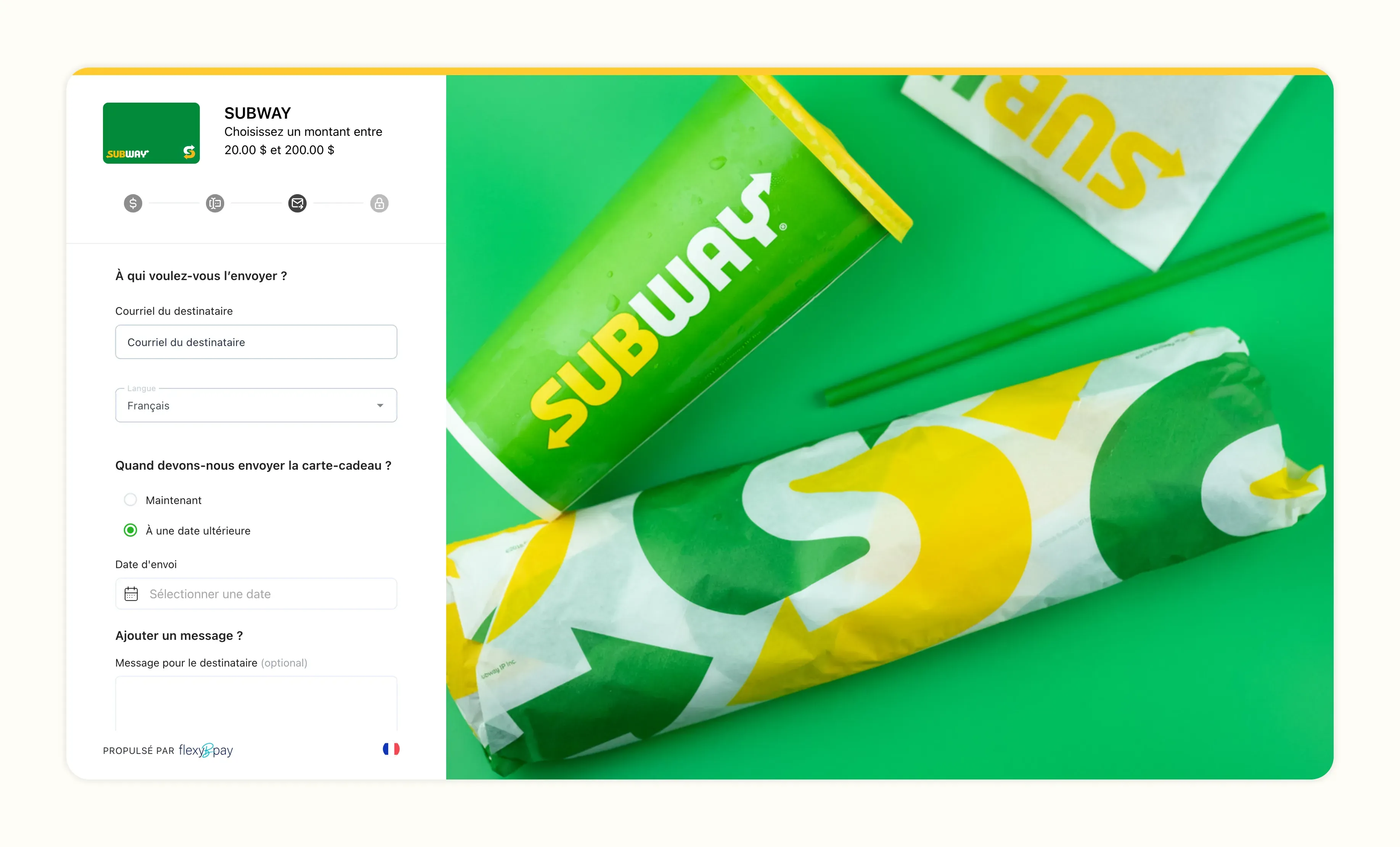The height and width of the screenshot is (847, 1400).
Task: Select the Maintenant radio option
Action: coord(130,500)
